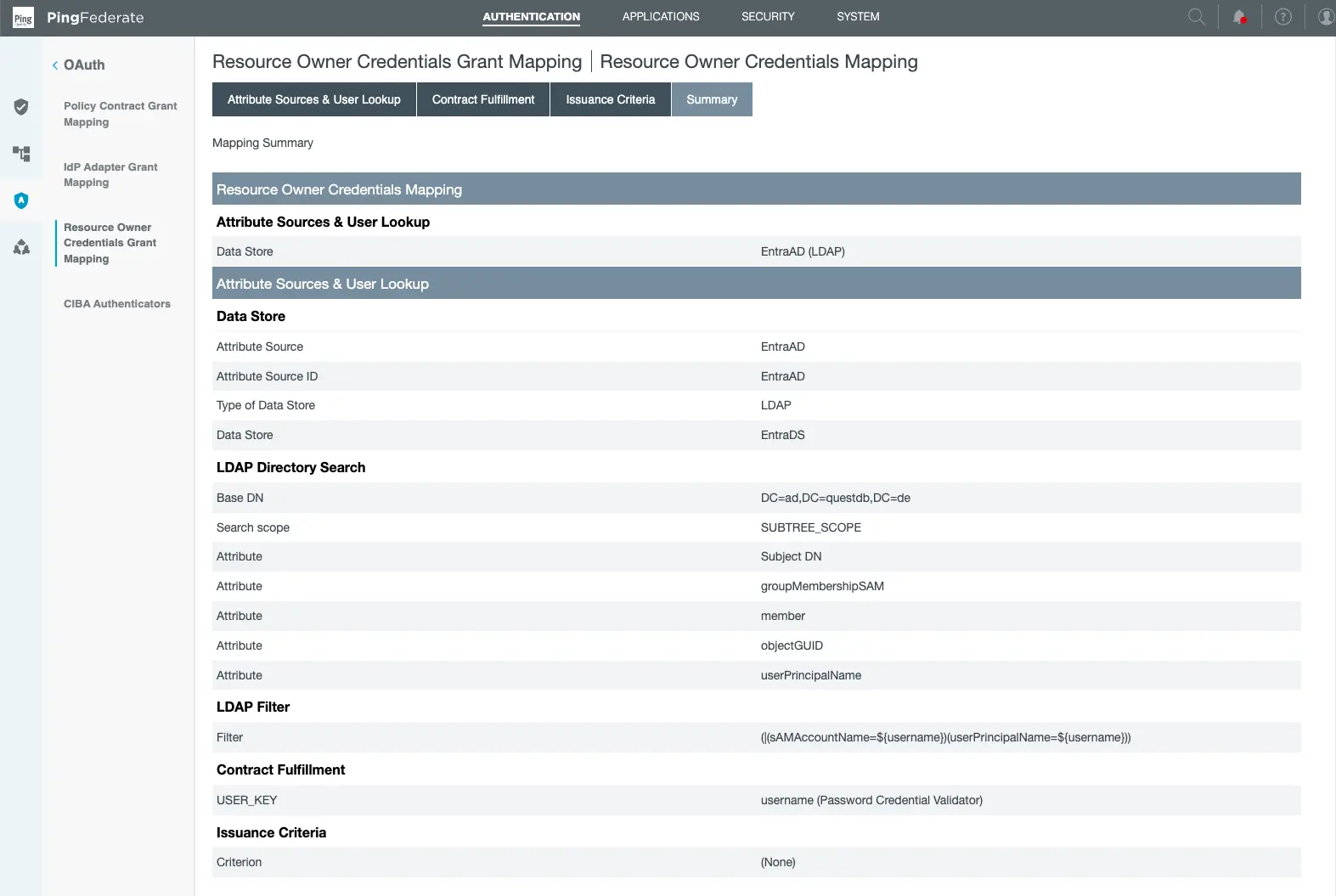Click the USER_KEY contract label
This screenshot has width=1336, height=896.
[246, 800]
